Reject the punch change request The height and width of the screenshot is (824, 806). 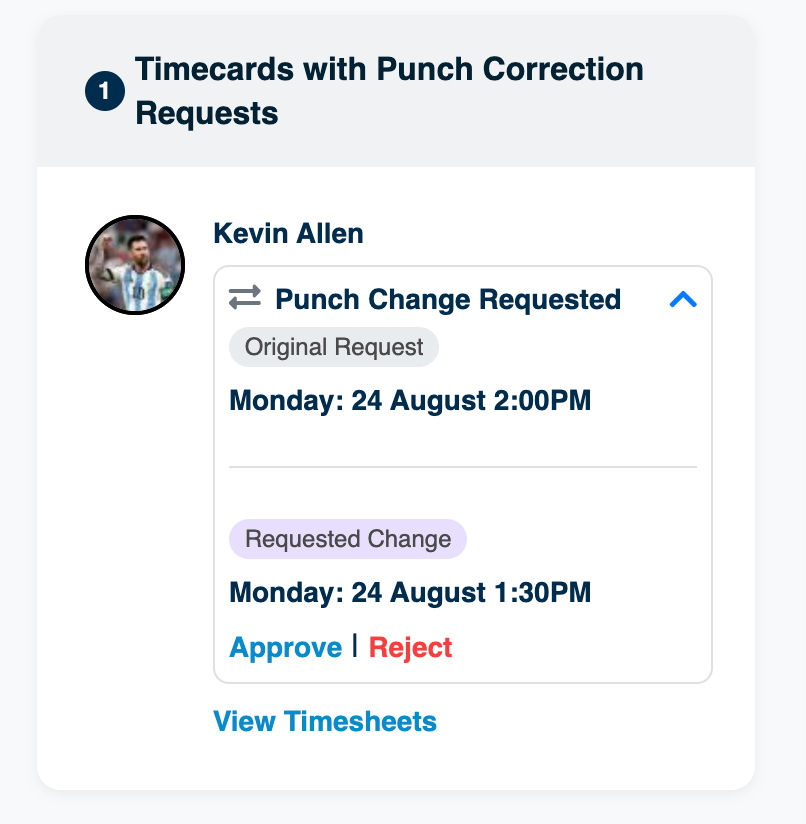tap(410, 647)
